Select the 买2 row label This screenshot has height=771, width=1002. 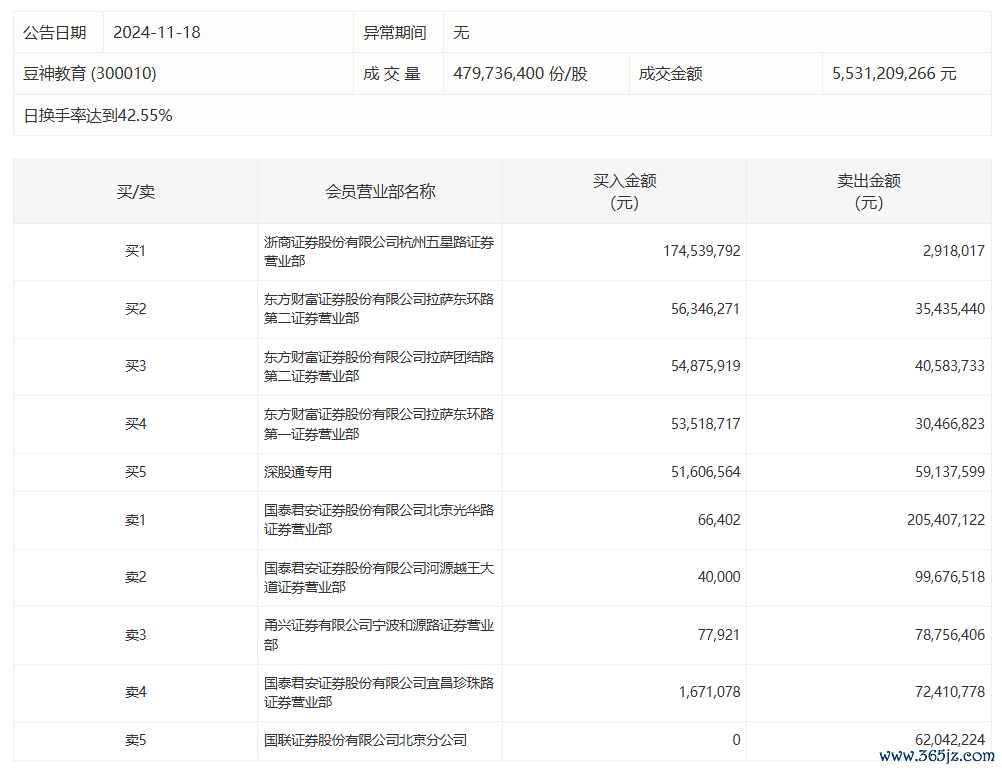(x=135, y=309)
